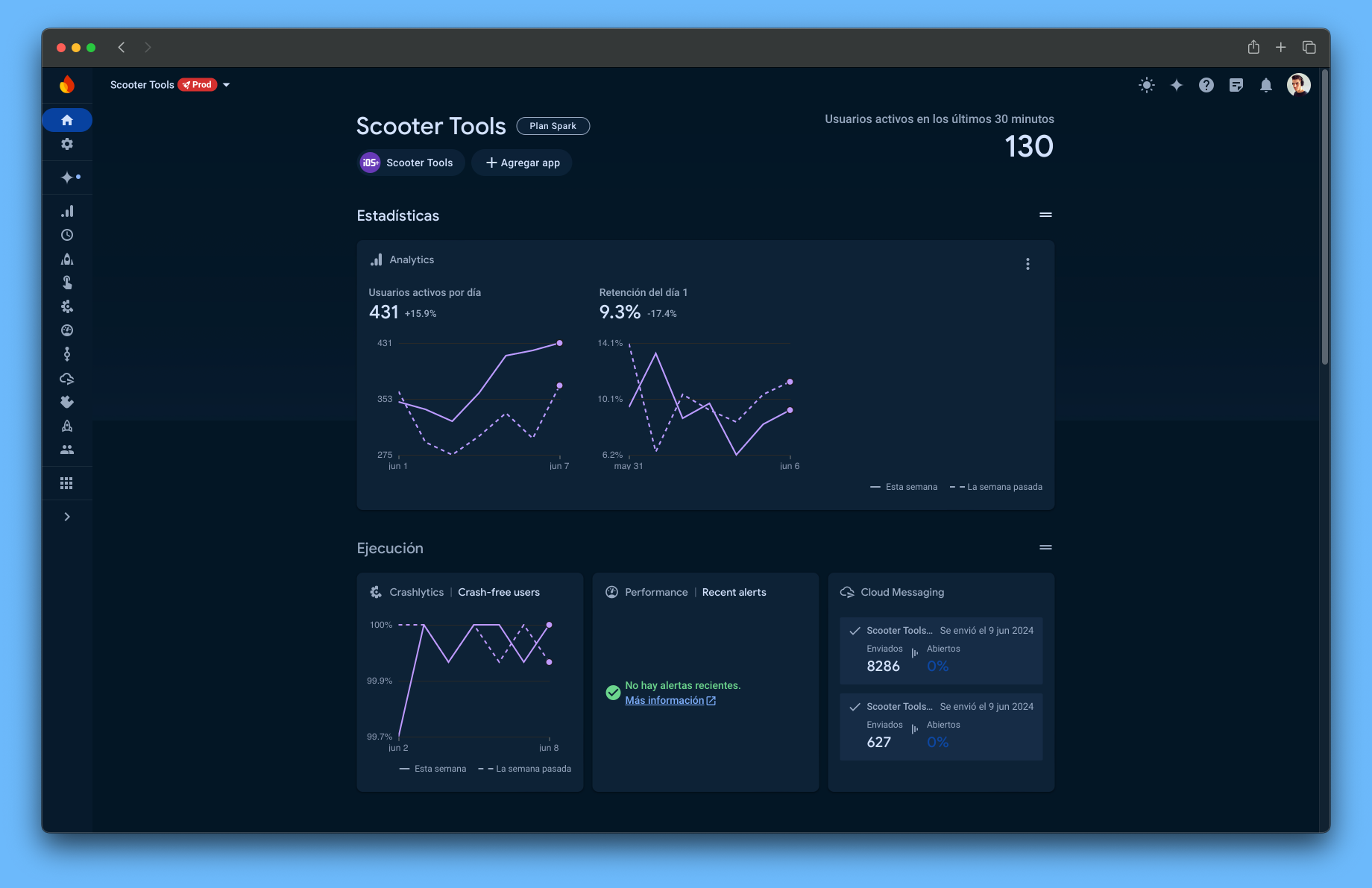Switch to the Recent alerts view in Performance
The height and width of the screenshot is (888, 1372).
(734, 592)
